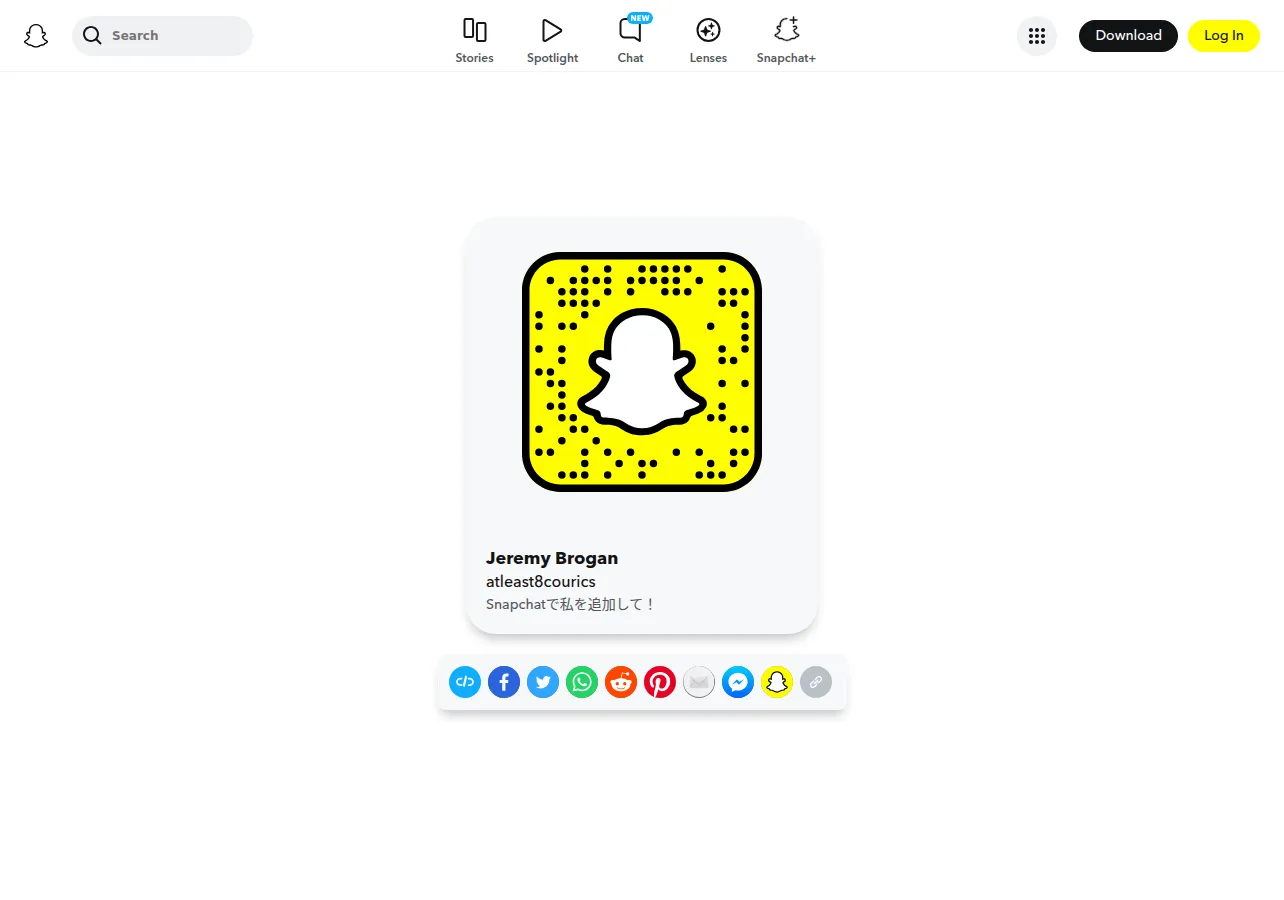Click the Download button
This screenshot has width=1284, height=900.
(1128, 36)
